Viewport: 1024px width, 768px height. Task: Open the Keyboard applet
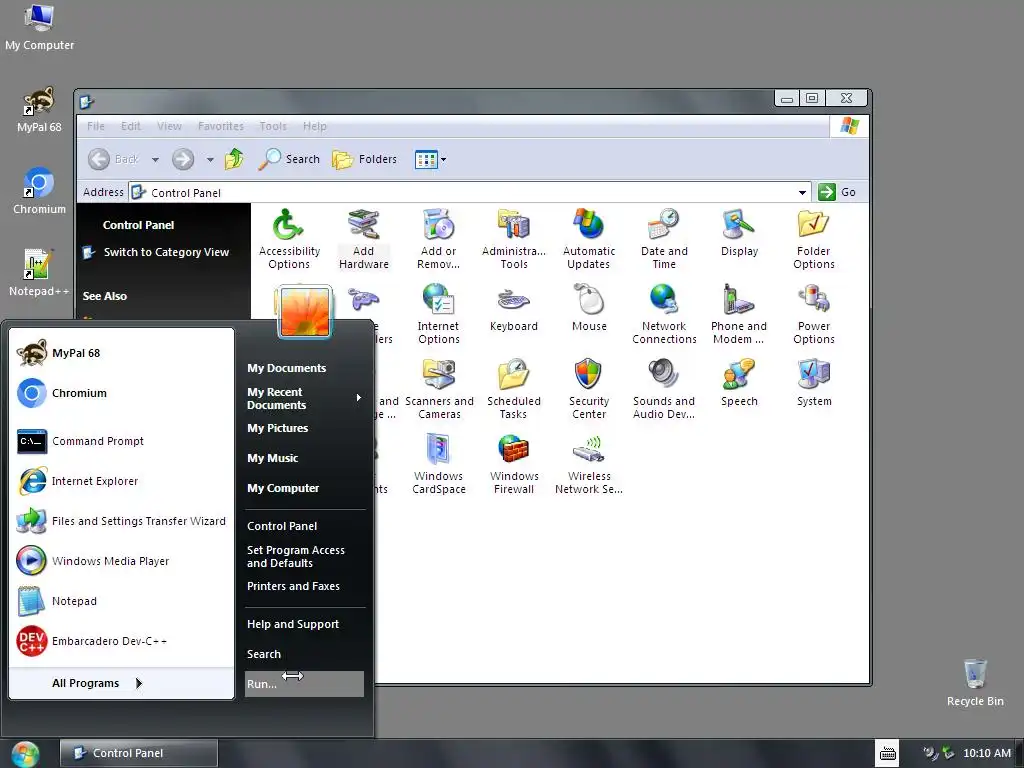[513, 308]
